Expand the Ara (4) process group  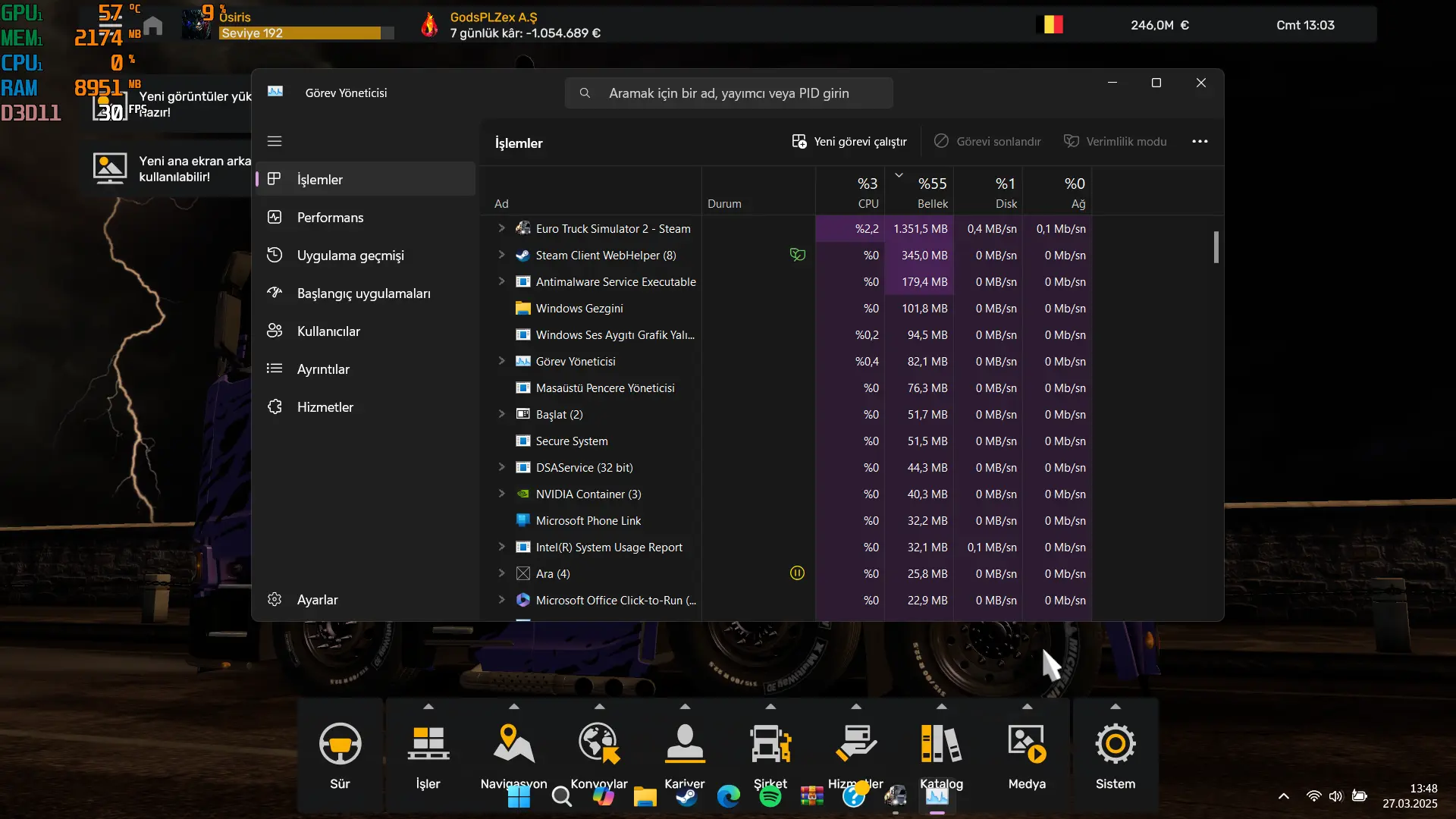[501, 573]
